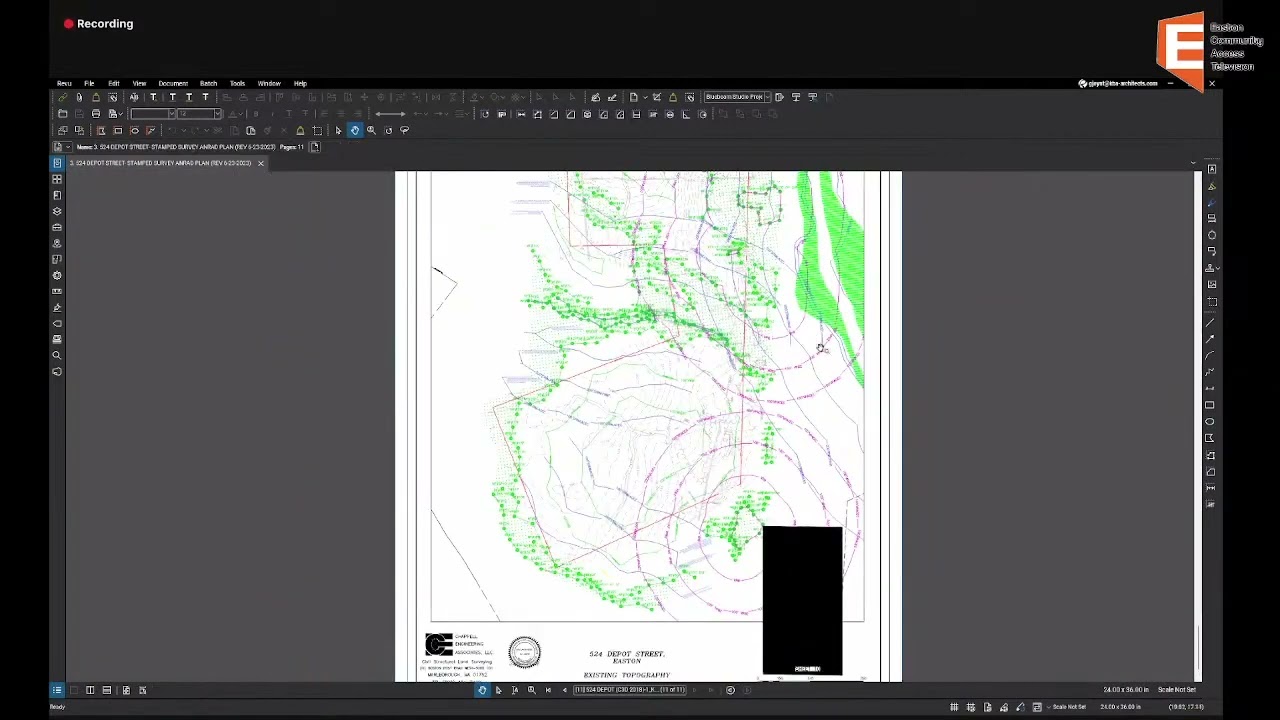The image size is (1280, 720).
Task: Activate the Zoom magnifier tool in the top toolbar
Action: click(x=371, y=130)
